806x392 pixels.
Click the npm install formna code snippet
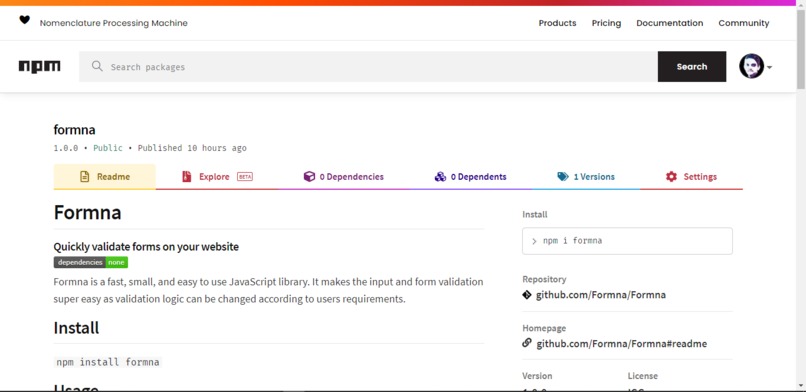tap(107, 362)
